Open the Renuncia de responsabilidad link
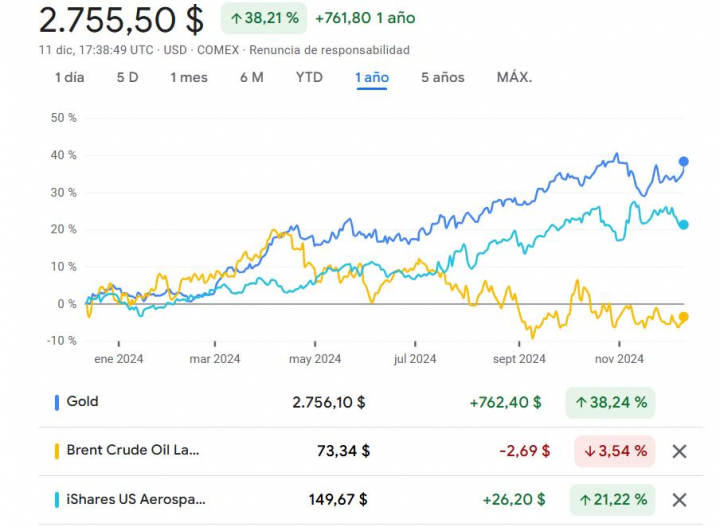Screen dimensions: 720x527 pos(329,50)
